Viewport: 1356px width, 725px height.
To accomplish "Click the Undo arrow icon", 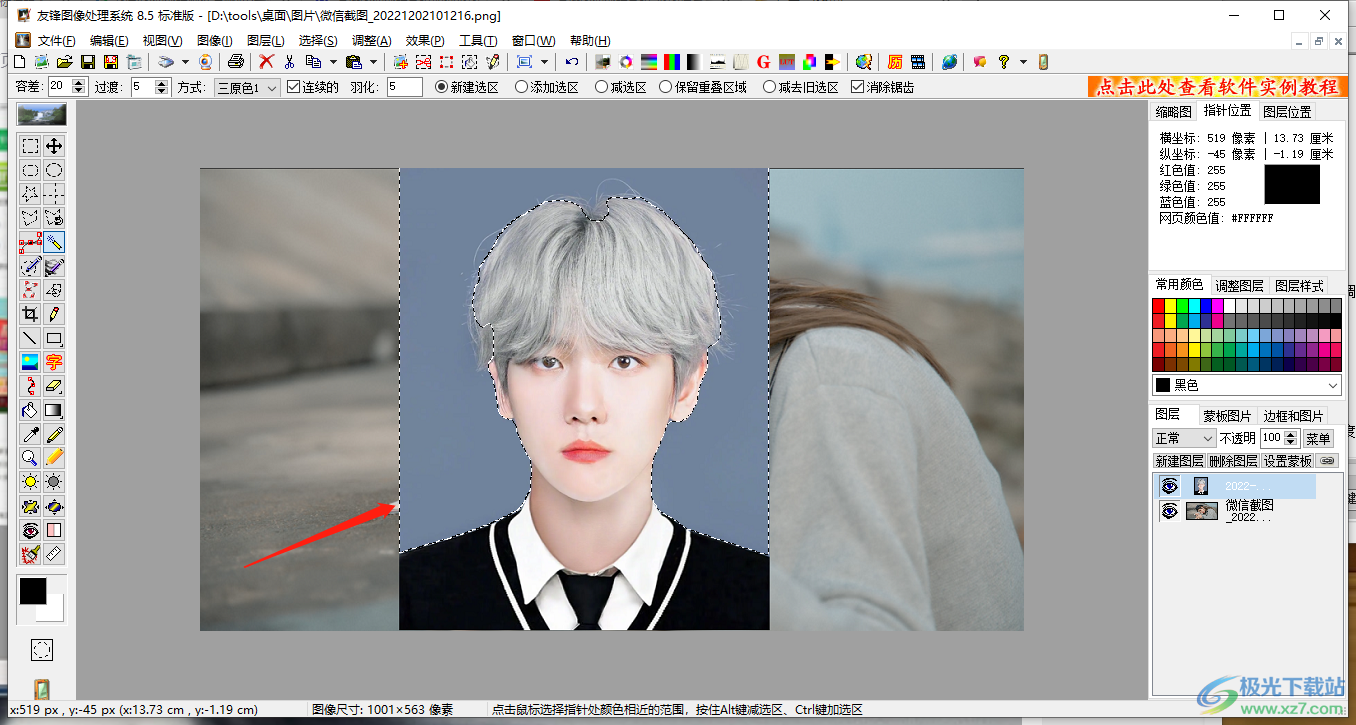I will tap(572, 62).
